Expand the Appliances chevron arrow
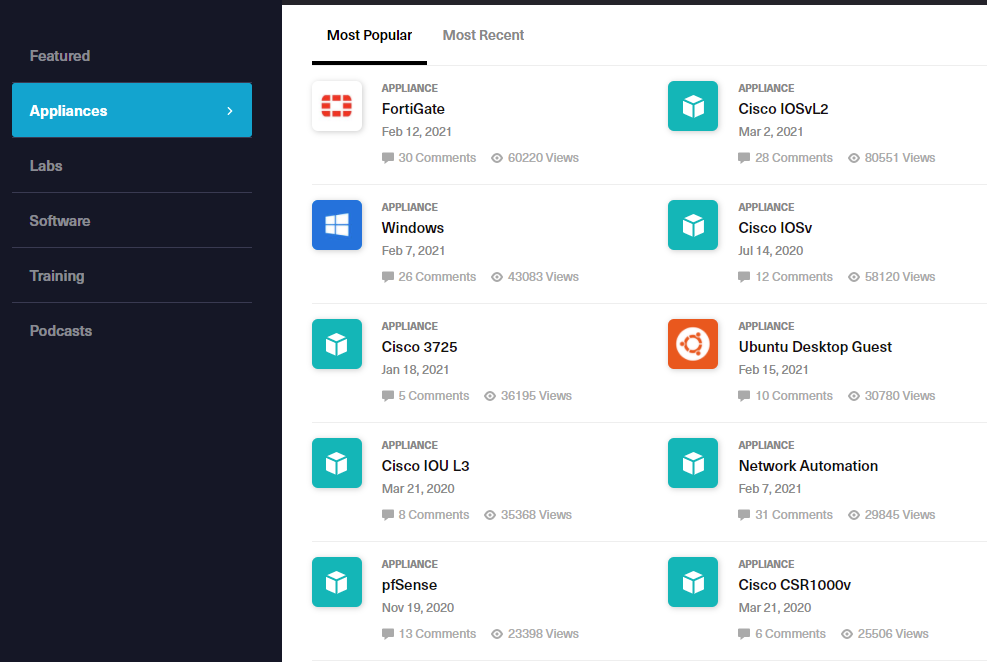 pyautogui.click(x=230, y=111)
